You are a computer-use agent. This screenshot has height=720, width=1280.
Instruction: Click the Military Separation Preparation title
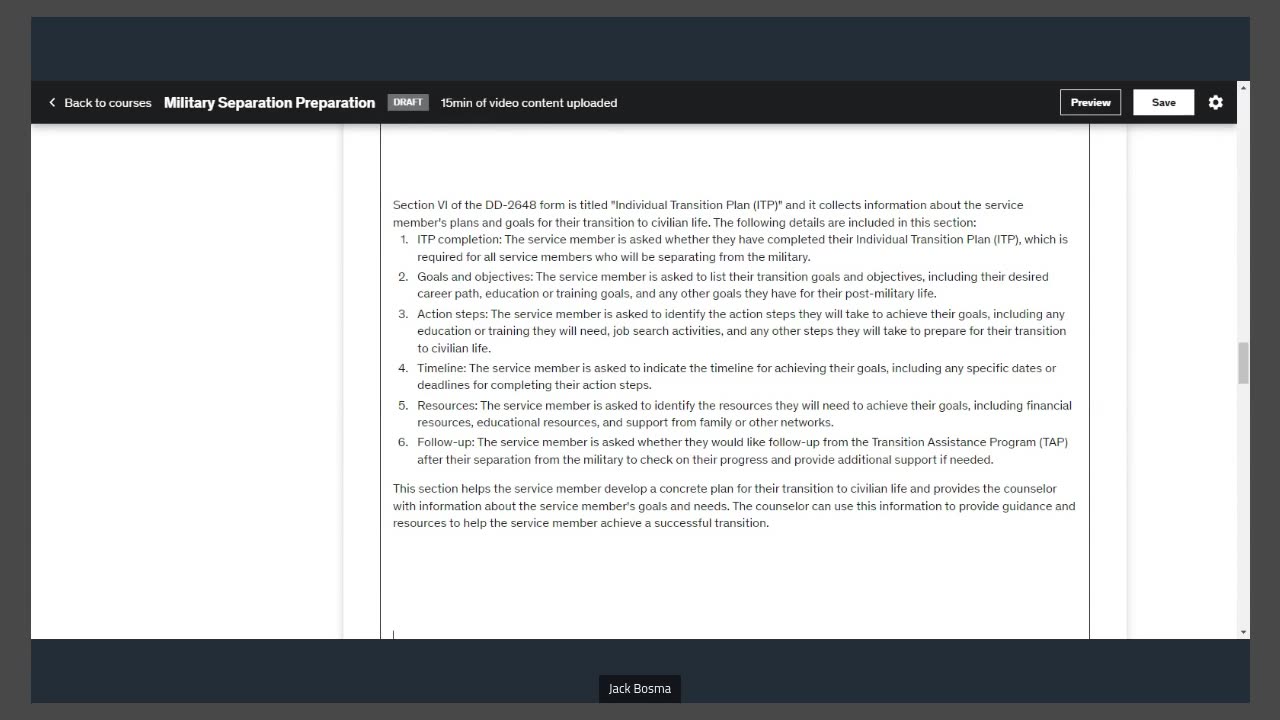(x=270, y=102)
